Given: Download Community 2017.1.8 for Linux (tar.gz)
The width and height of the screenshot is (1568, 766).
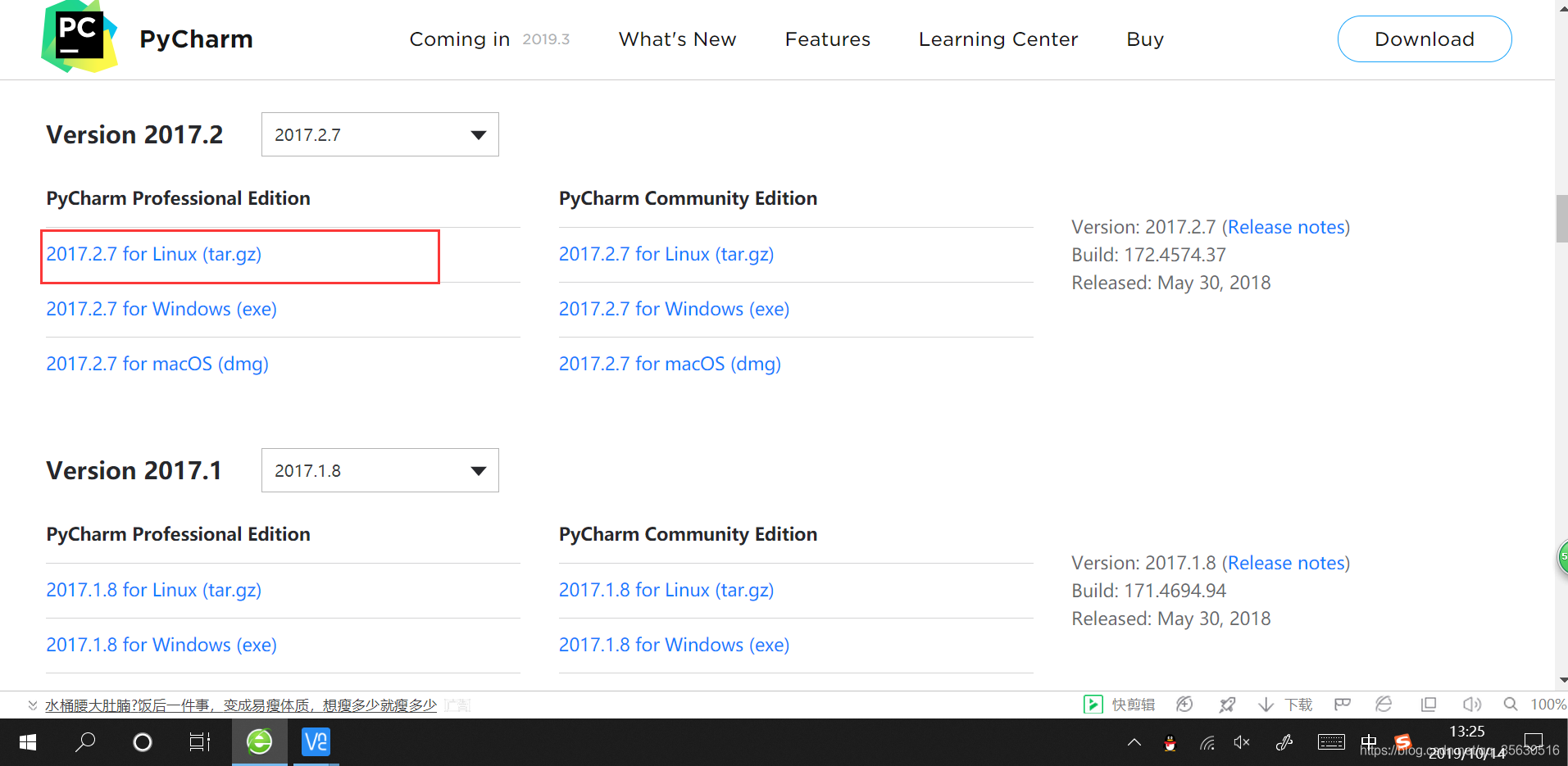Looking at the screenshot, I should point(666,591).
